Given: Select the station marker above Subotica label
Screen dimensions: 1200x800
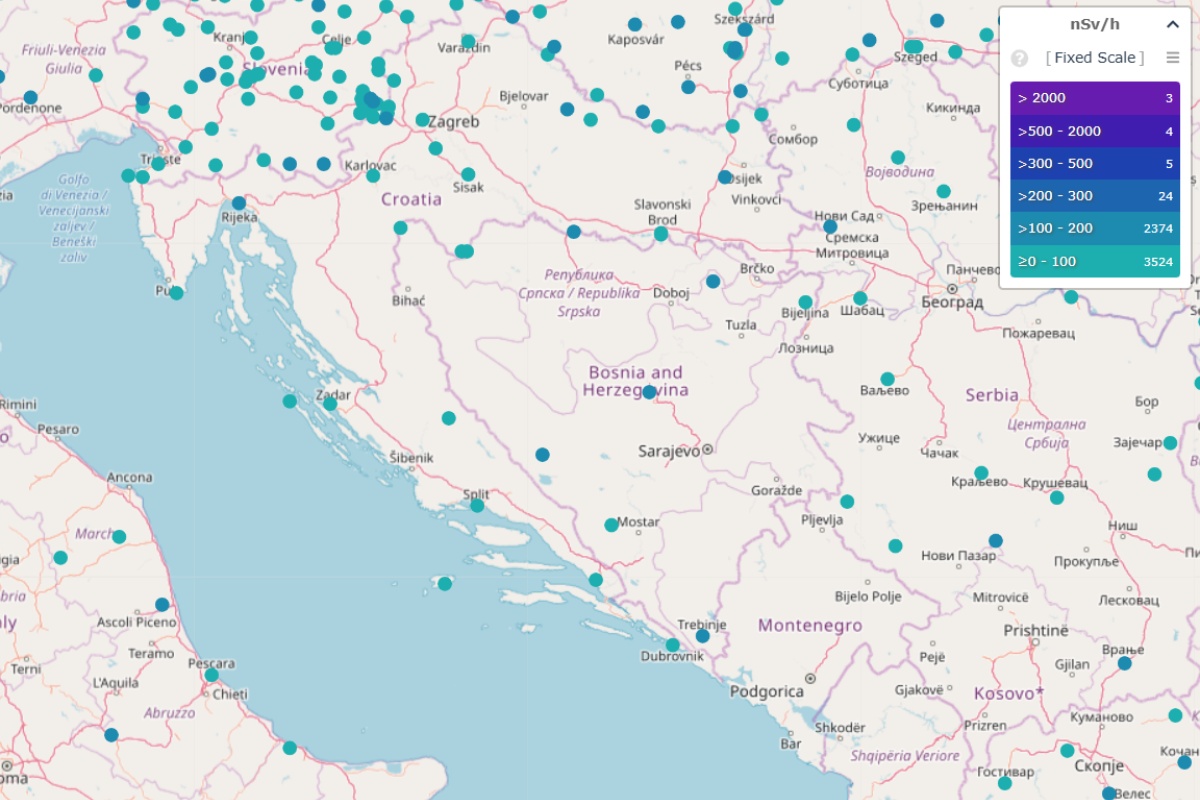Looking at the screenshot, I should [852, 55].
